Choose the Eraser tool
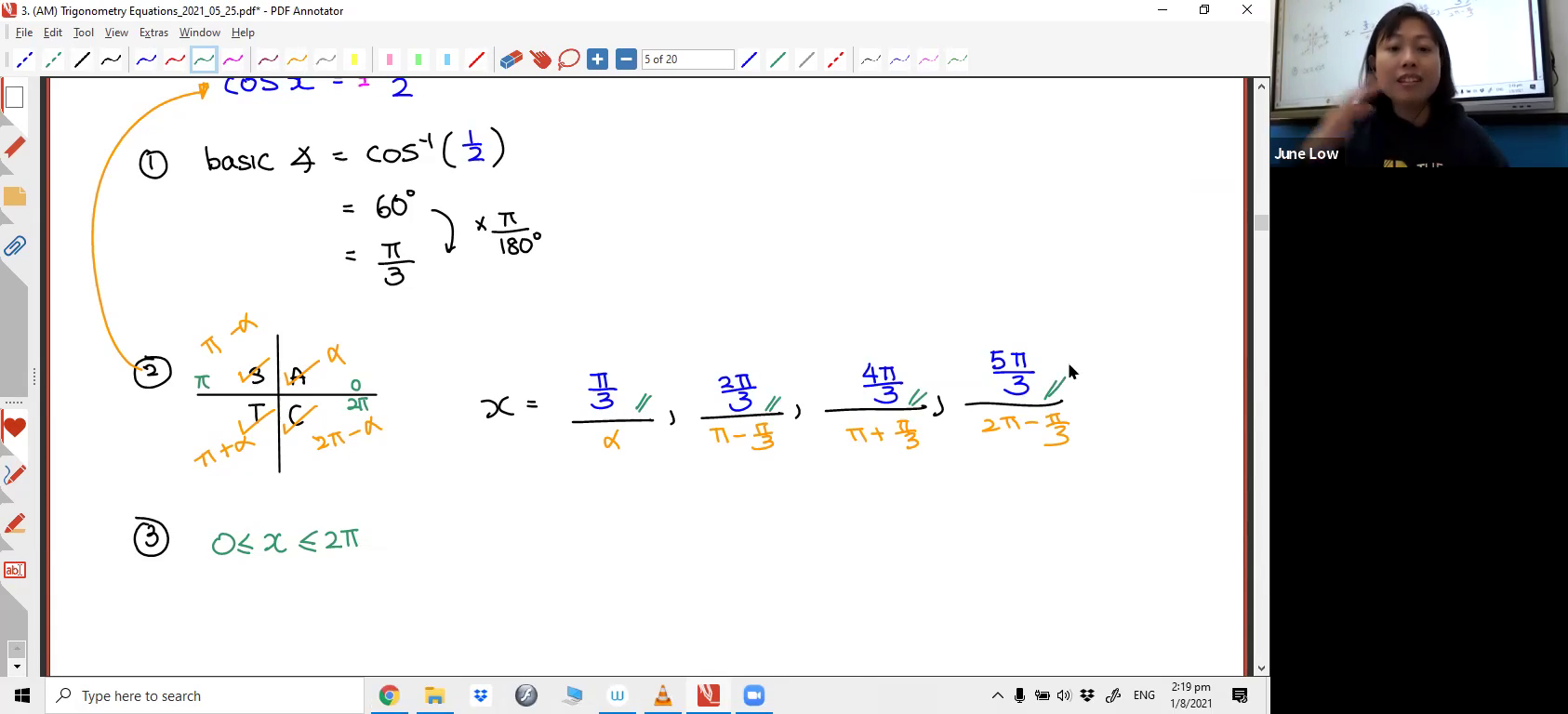Viewport: 1568px width, 714px height. [x=512, y=59]
